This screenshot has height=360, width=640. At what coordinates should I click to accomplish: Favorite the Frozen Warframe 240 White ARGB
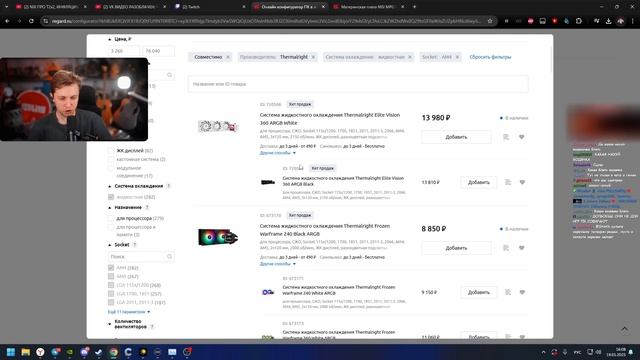click(522, 292)
